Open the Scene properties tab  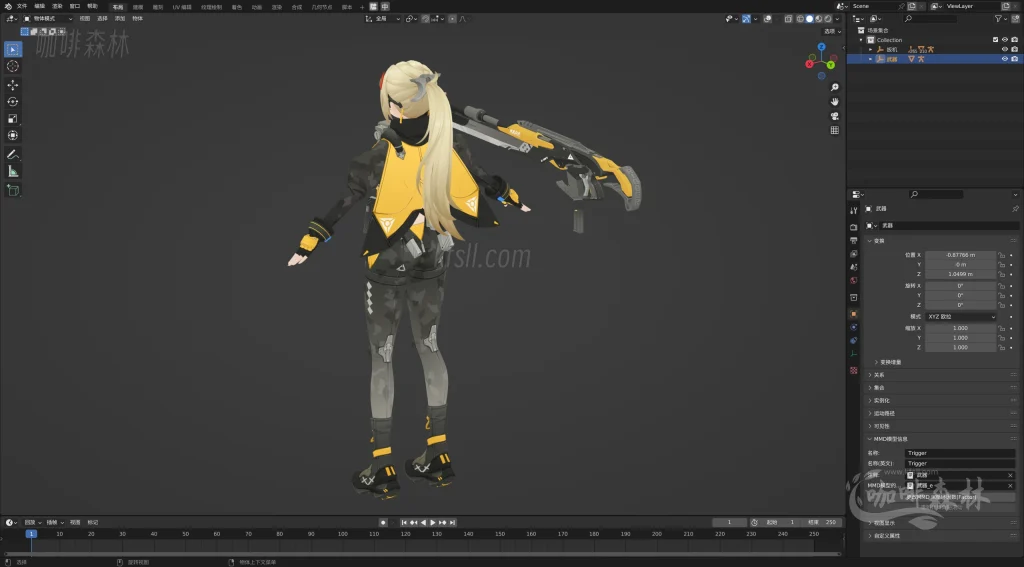coord(854,267)
